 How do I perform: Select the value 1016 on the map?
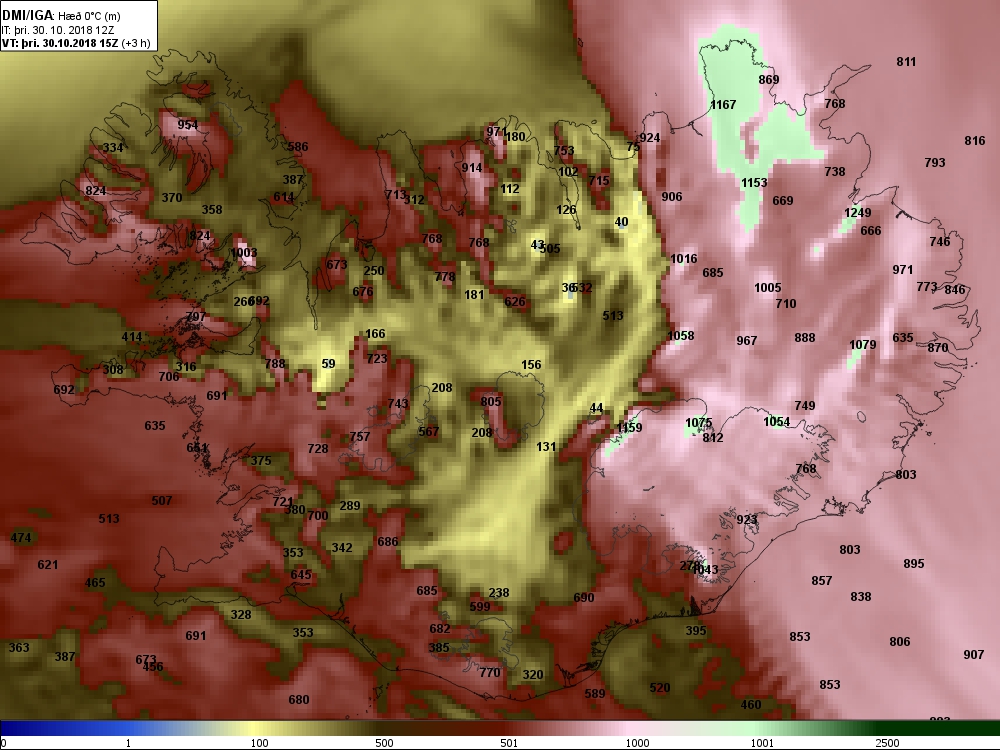pos(684,259)
